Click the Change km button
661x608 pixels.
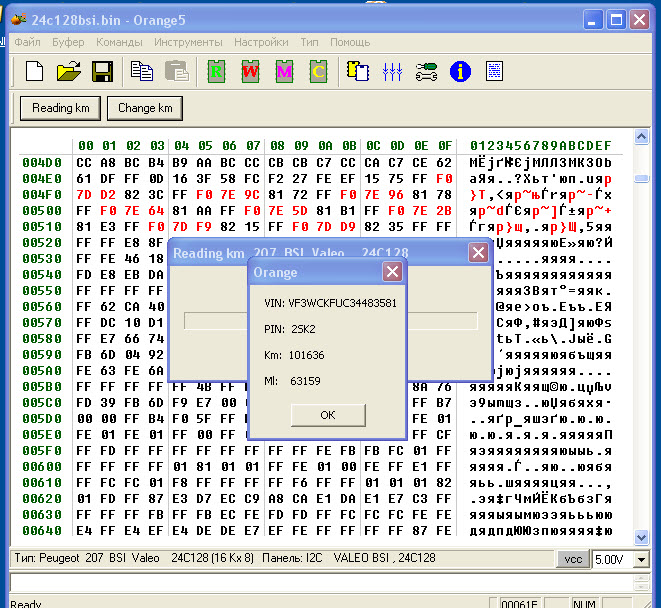click(x=145, y=108)
